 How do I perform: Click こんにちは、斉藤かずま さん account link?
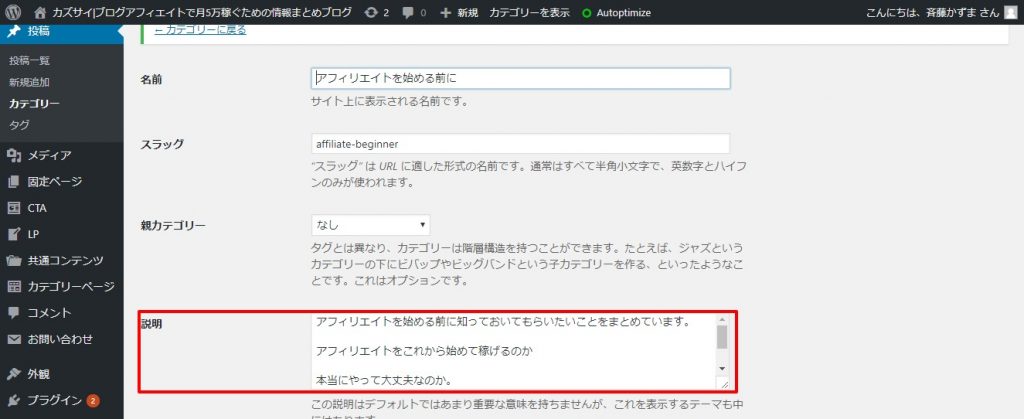click(x=933, y=12)
